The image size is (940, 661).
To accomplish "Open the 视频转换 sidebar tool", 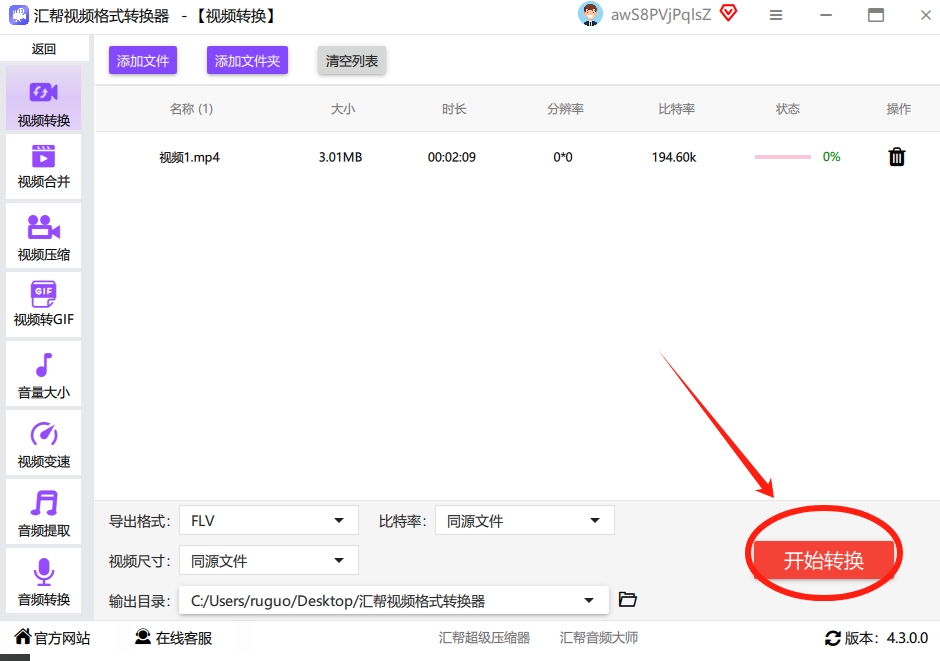I will [x=44, y=99].
